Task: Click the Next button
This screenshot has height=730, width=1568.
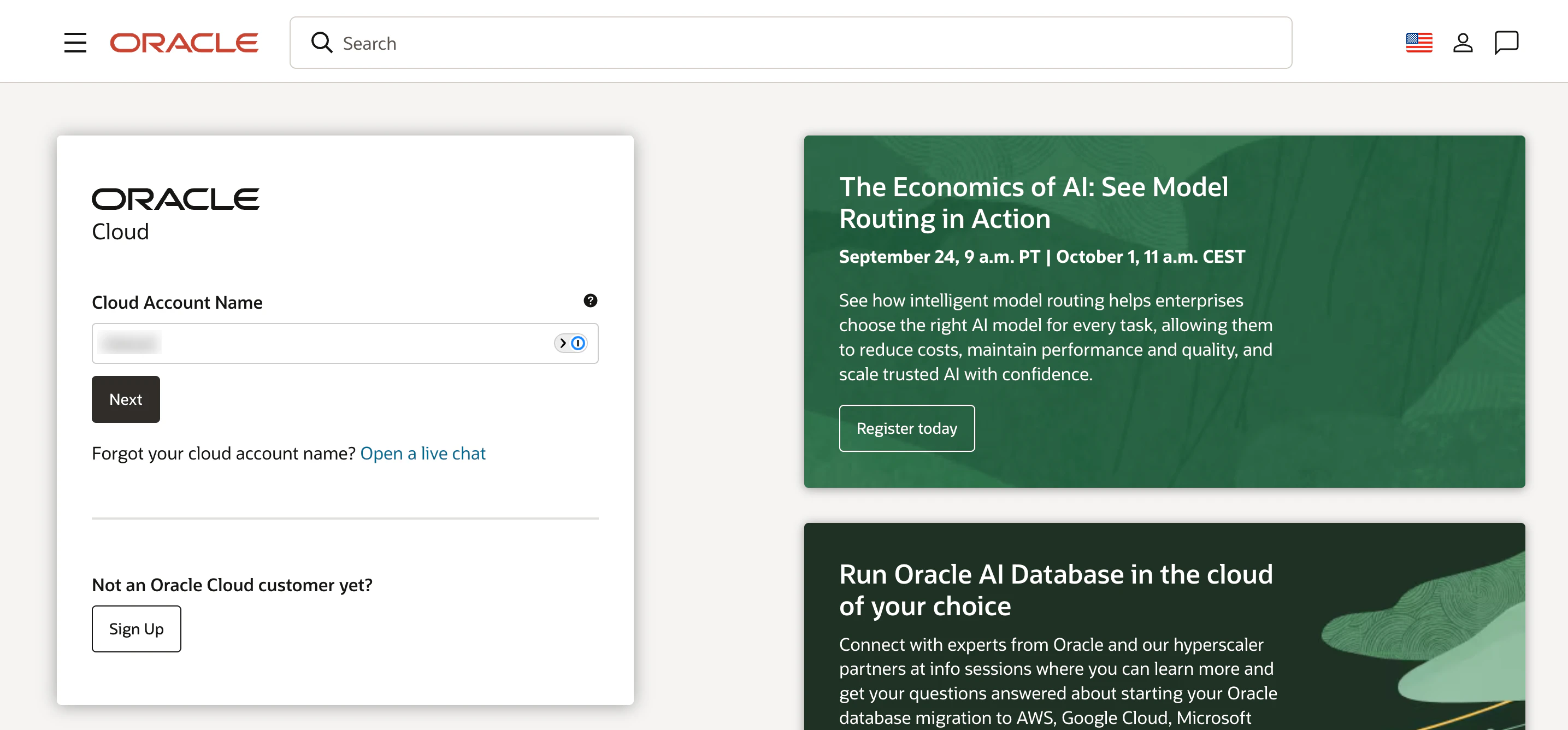Action: (126, 399)
